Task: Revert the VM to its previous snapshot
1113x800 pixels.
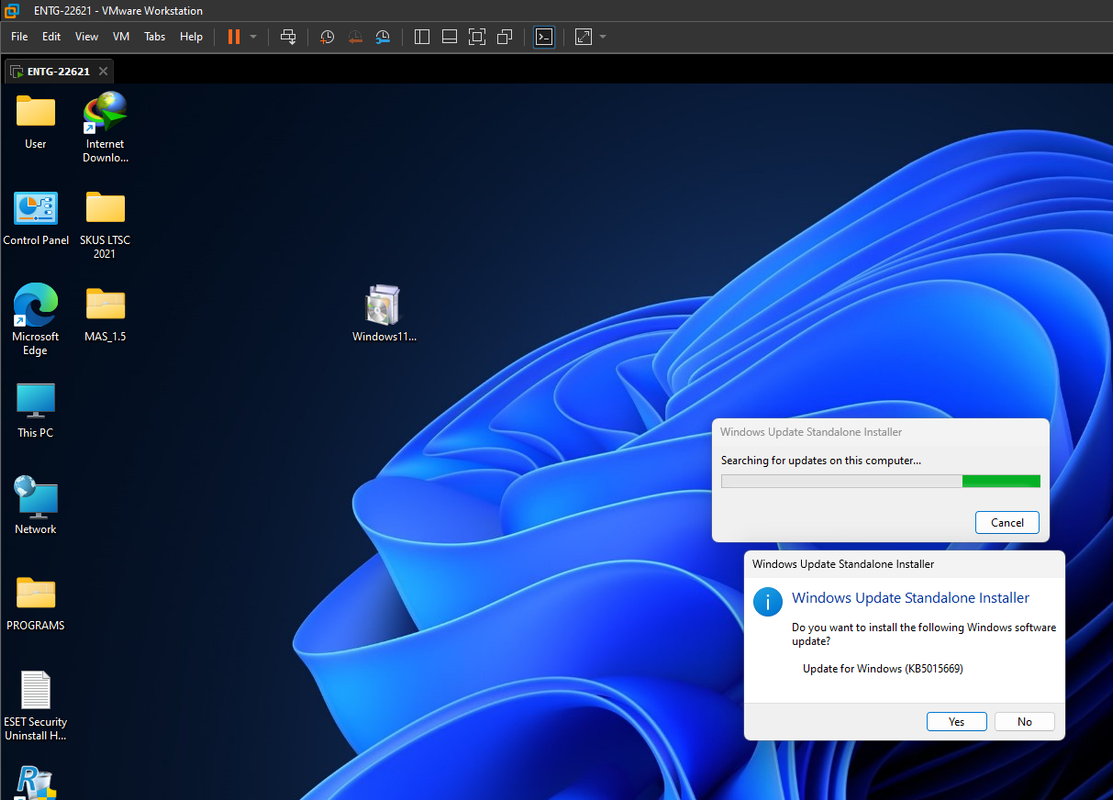Action: pos(355,37)
